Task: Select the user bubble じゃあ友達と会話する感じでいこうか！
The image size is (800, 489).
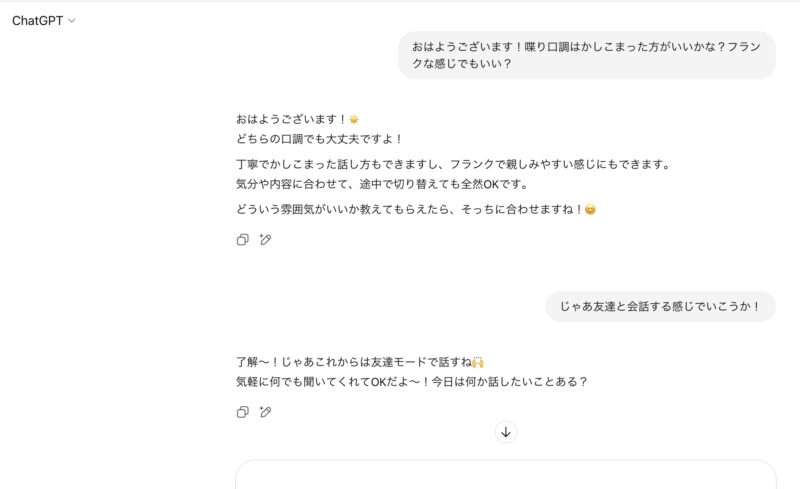Action: [x=661, y=306]
